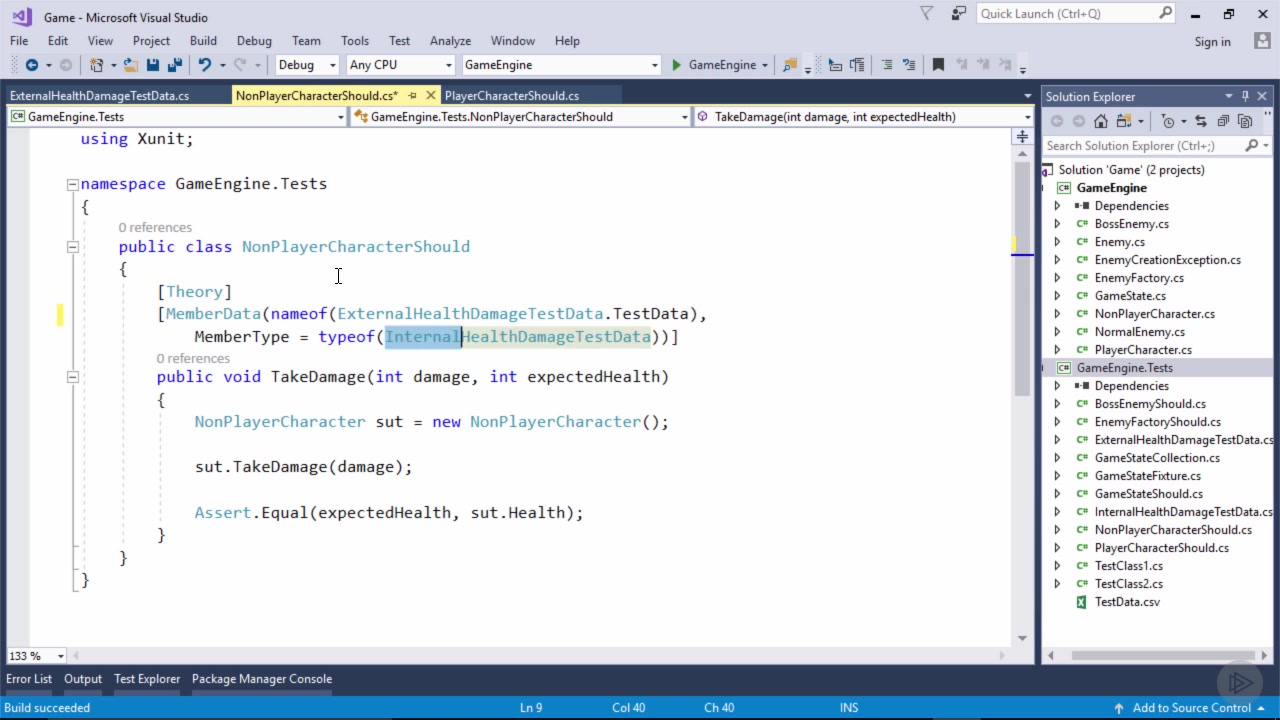Viewport: 1280px width, 720px height.
Task: Click the Open File toolbar icon
Action: (131, 65)
